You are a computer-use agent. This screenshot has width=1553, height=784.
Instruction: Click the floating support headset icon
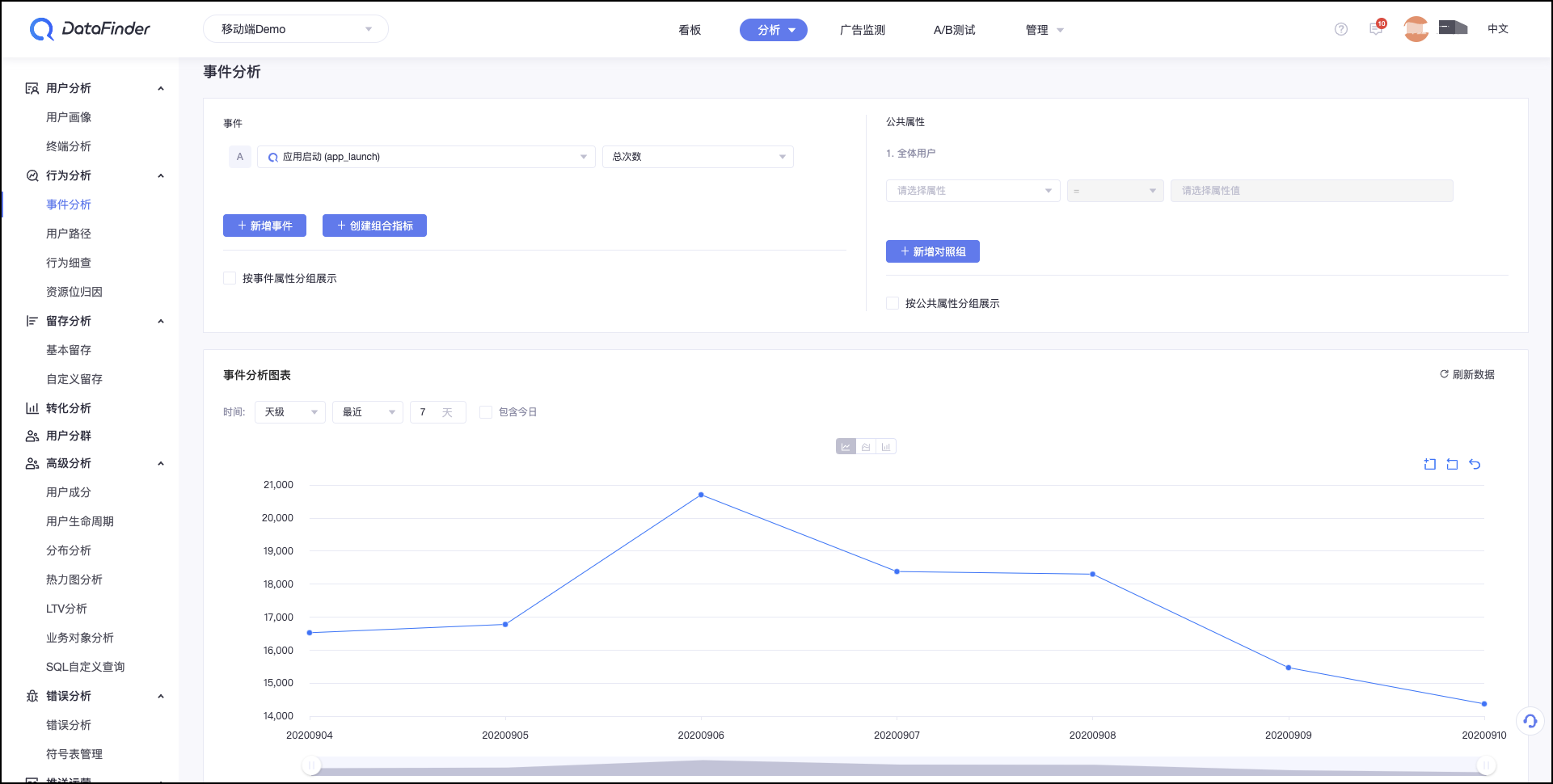pos(1530,721)
